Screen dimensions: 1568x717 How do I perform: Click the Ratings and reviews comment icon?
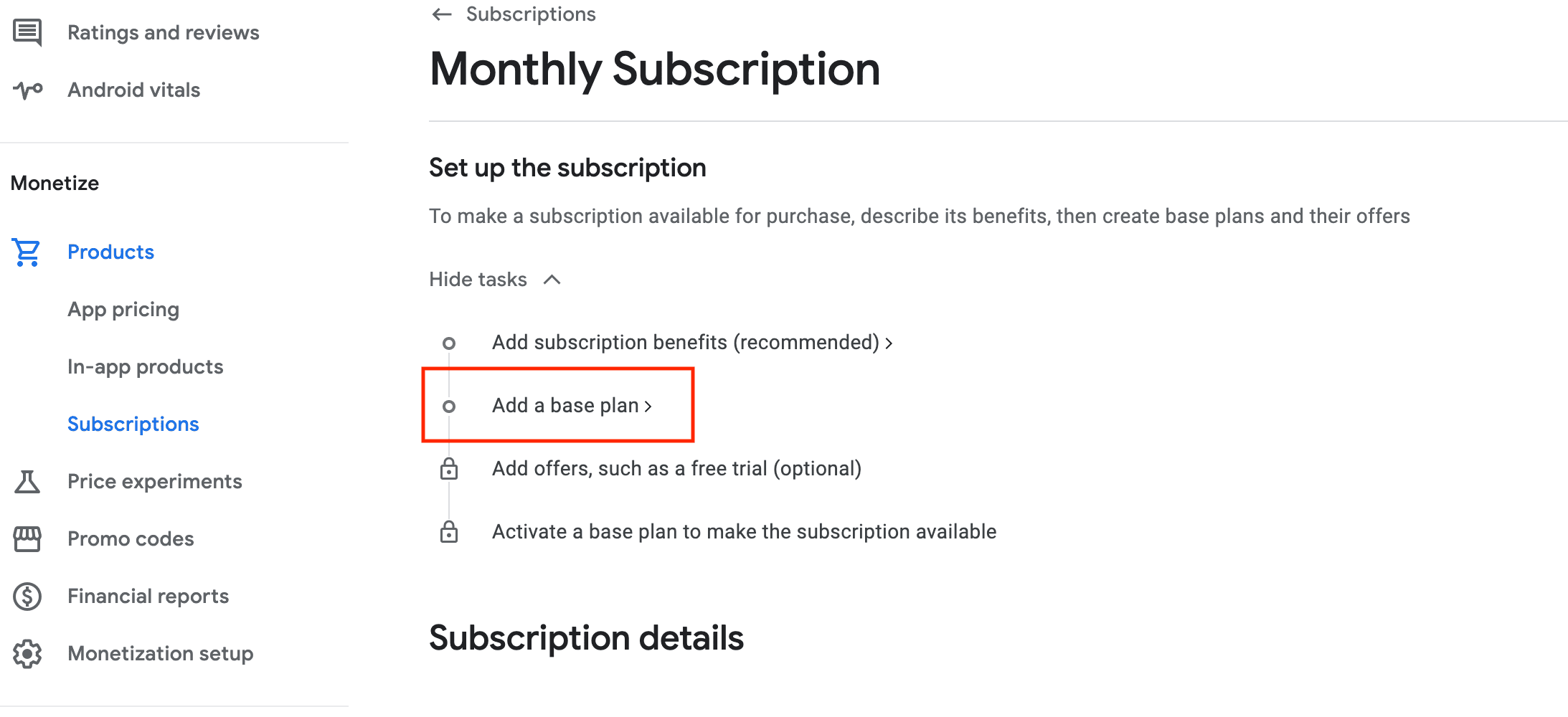tap(27, 32)
